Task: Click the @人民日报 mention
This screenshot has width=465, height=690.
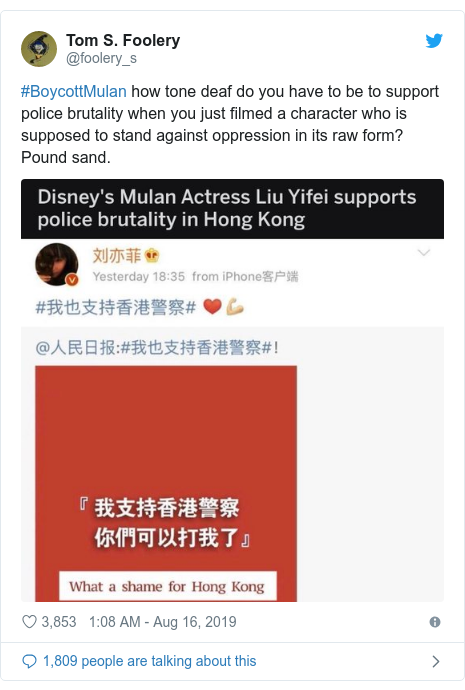Action: (x=76, y=348)
